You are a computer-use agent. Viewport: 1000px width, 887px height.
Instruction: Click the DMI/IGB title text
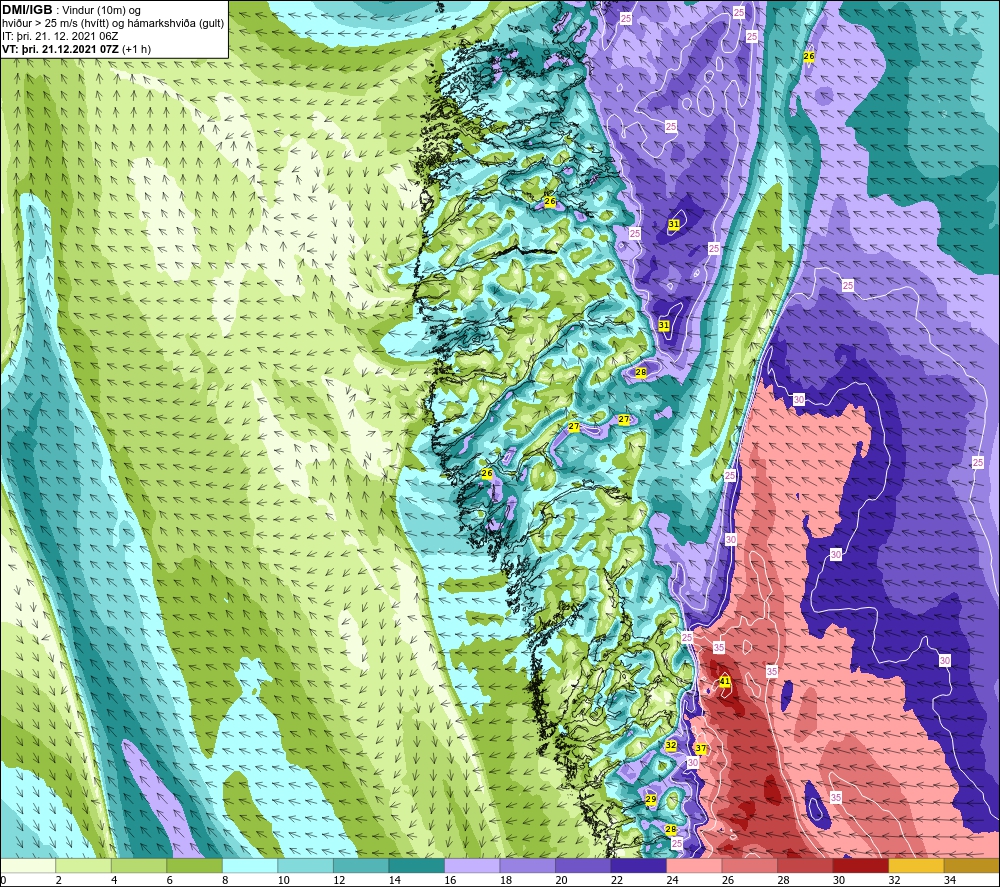pos(27,10)
